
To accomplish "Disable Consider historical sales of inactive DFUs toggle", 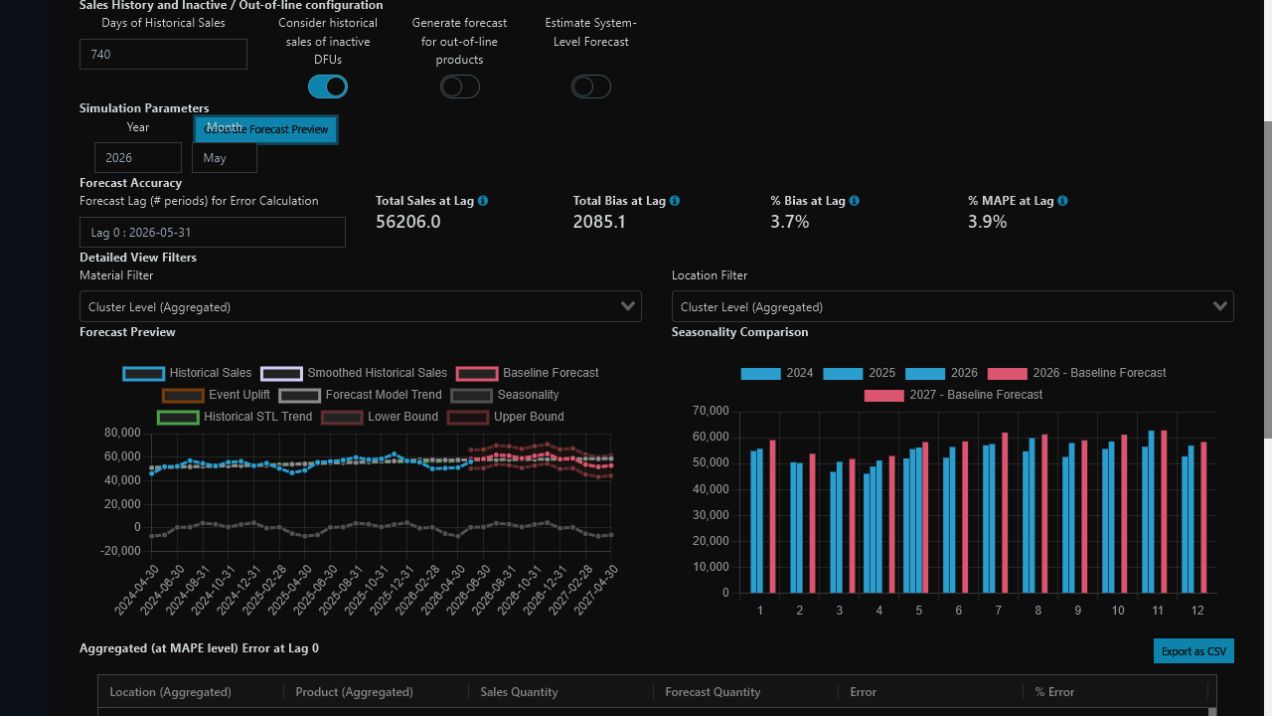I will pyautogui.click(x=328, y=87).
